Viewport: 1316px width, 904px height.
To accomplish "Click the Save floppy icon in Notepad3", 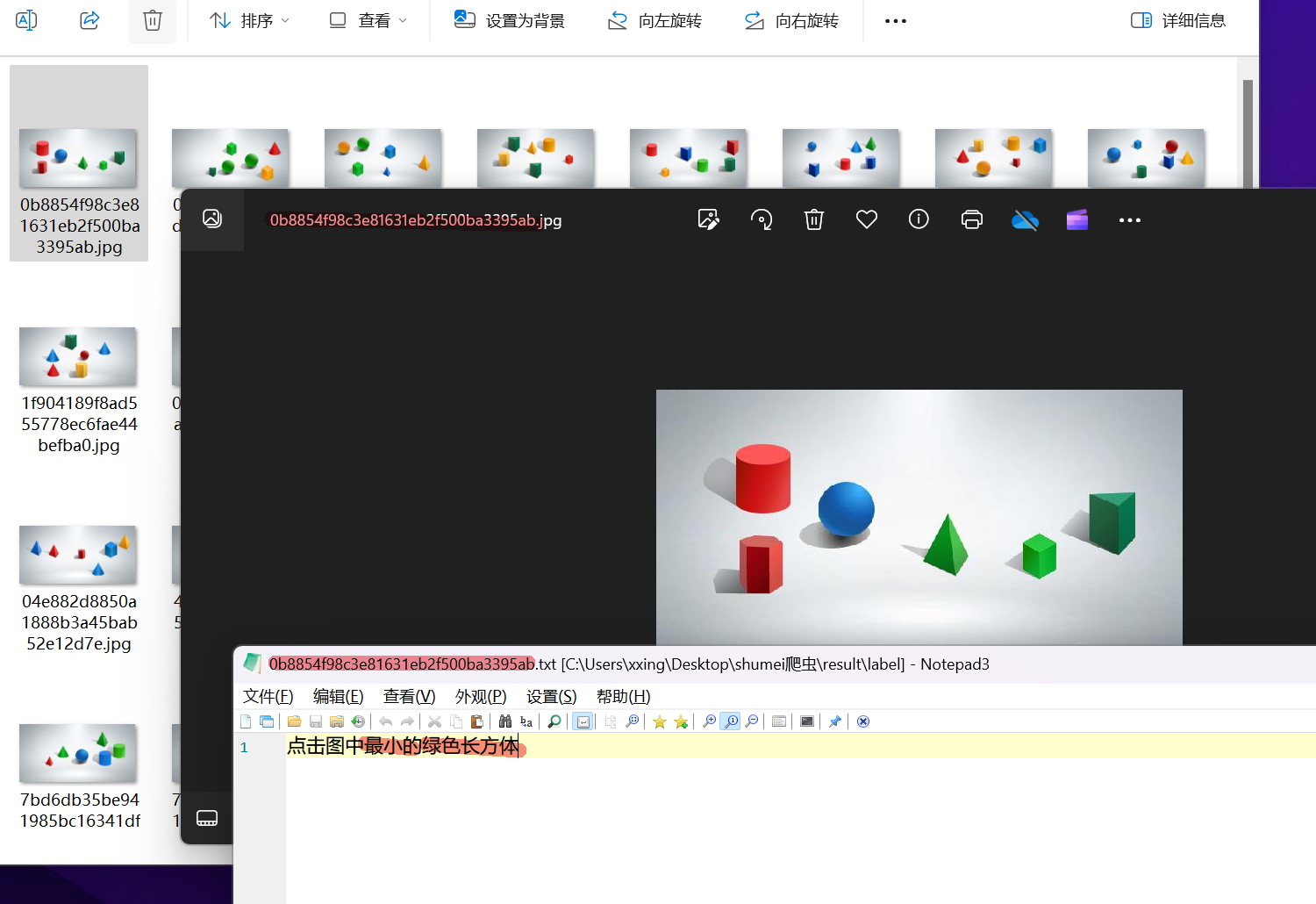I will pyautogui.click(x=316, y=721).
